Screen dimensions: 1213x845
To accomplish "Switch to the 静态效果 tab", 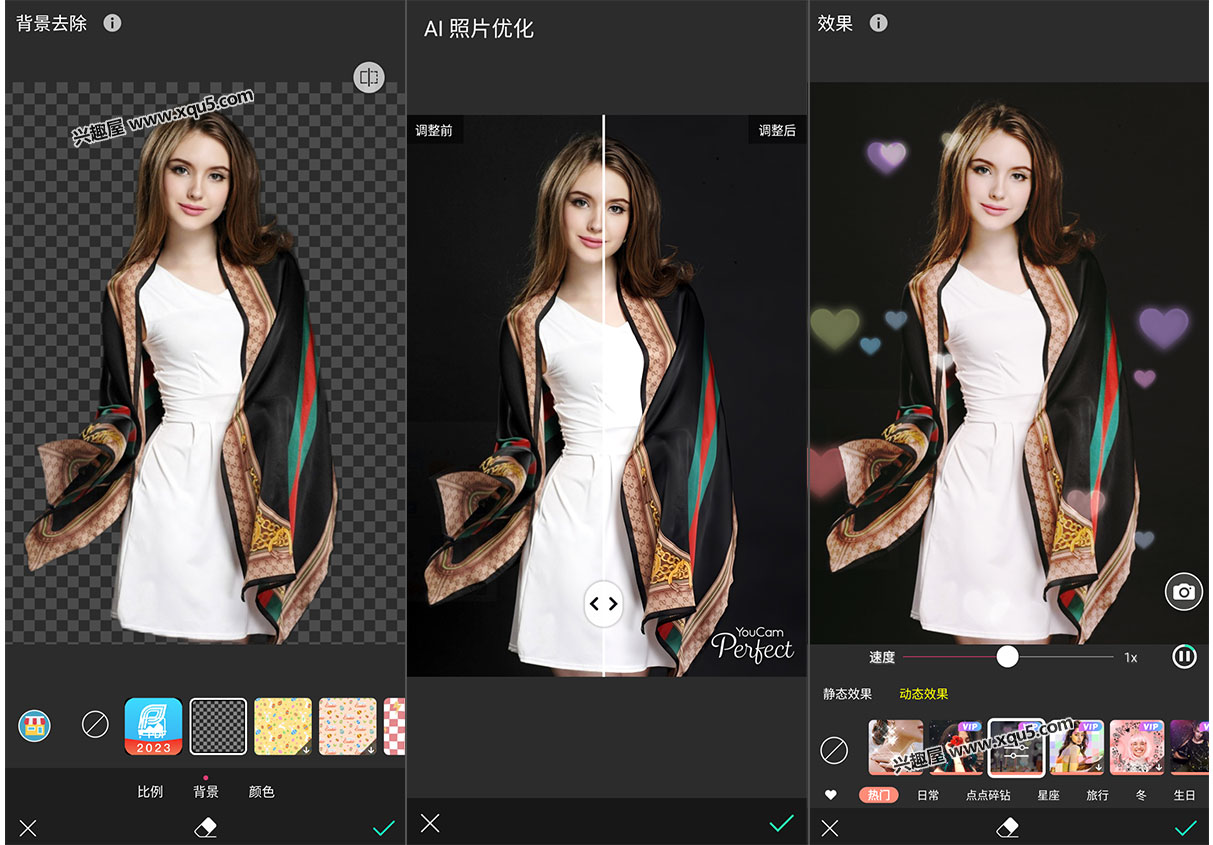I will [847, 694].
